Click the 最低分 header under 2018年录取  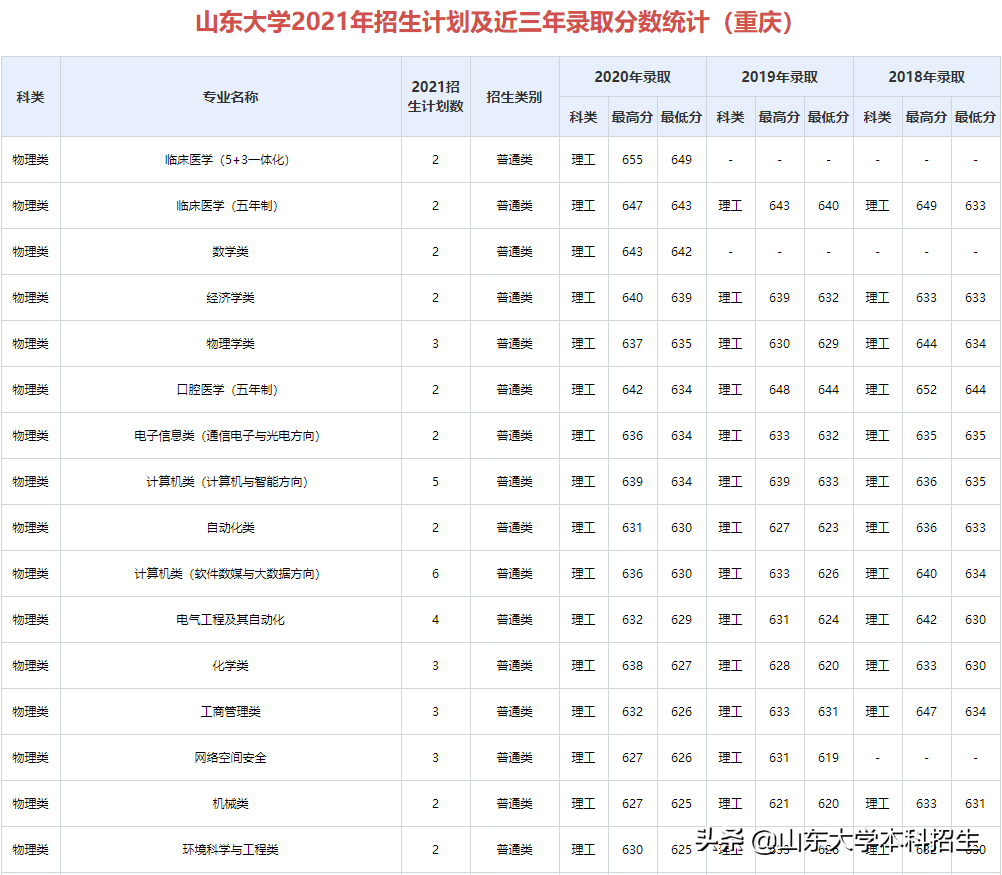click(974, 117)
